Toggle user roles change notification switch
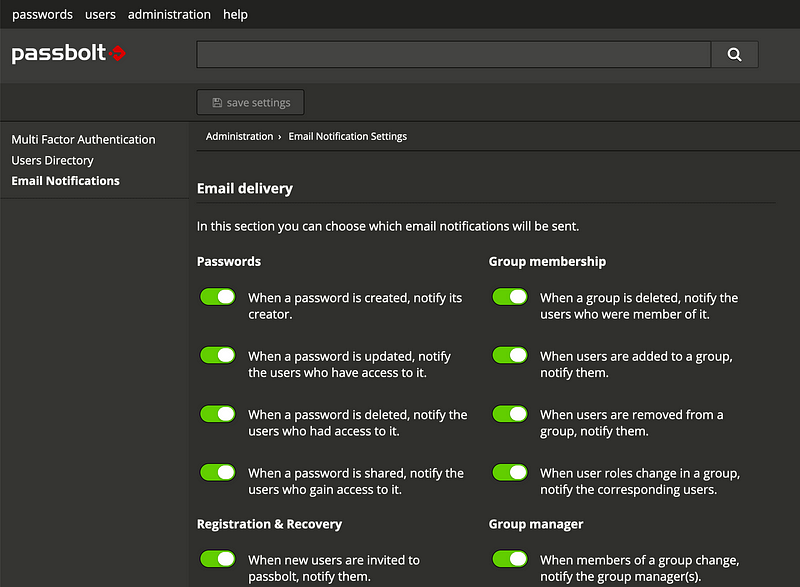800x587 pixels. 510,473
